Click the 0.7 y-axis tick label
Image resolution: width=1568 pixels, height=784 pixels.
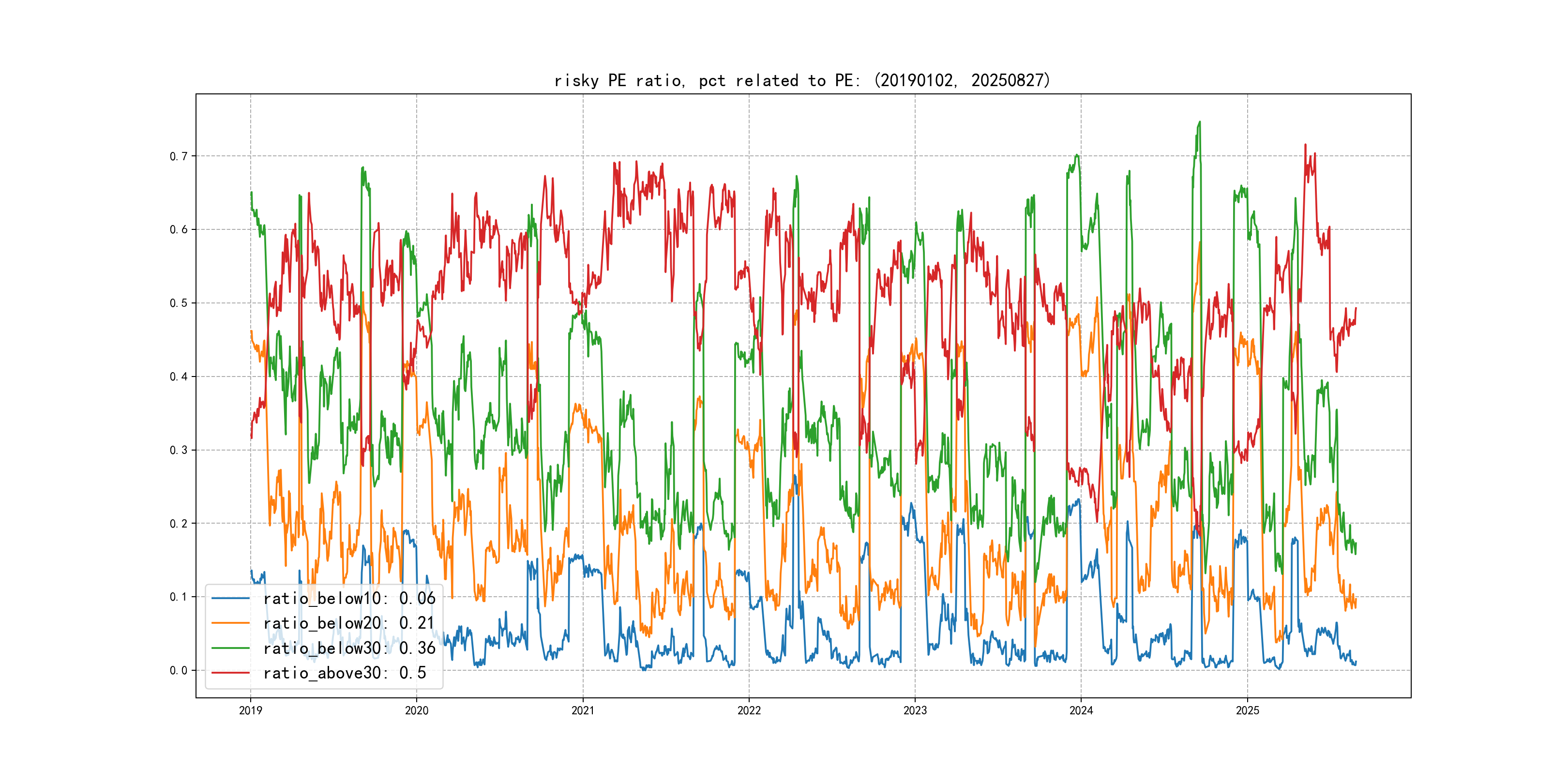[x=179, y=156]
